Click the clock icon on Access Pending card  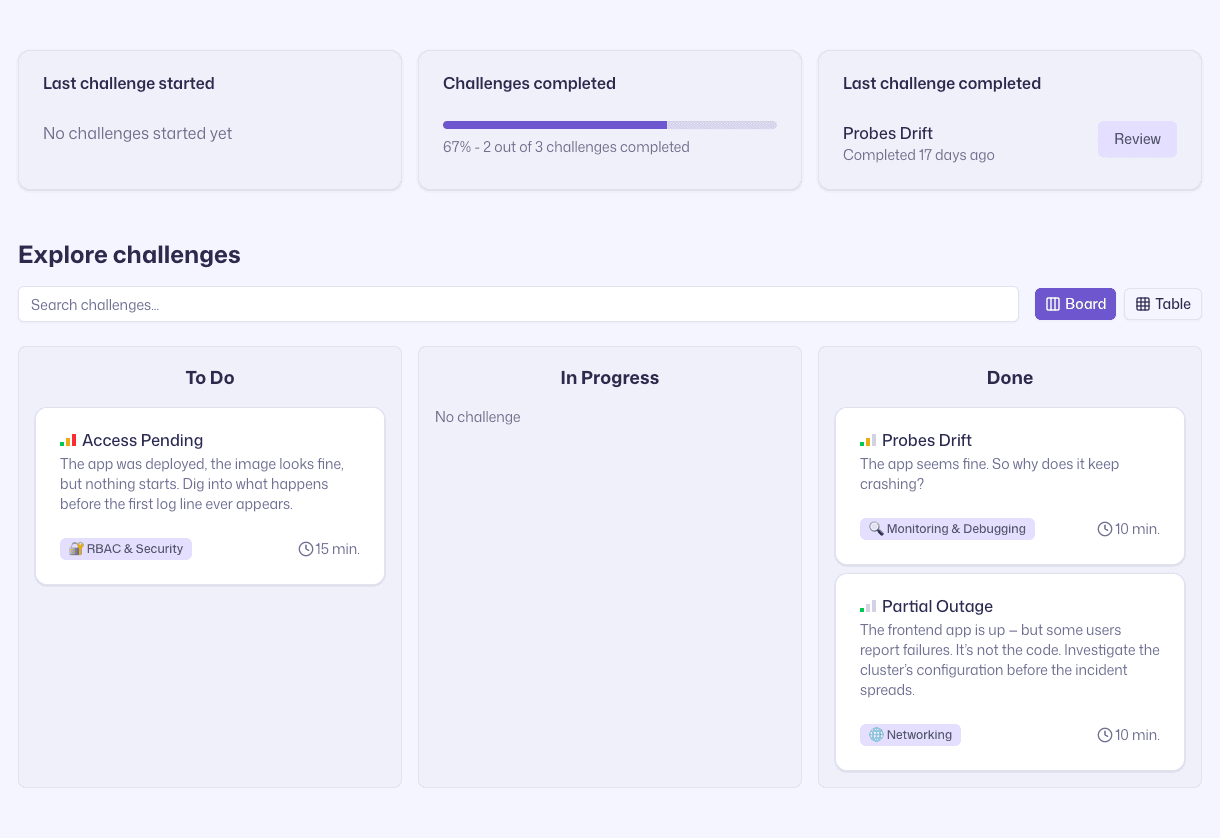(x=306, y=549)
